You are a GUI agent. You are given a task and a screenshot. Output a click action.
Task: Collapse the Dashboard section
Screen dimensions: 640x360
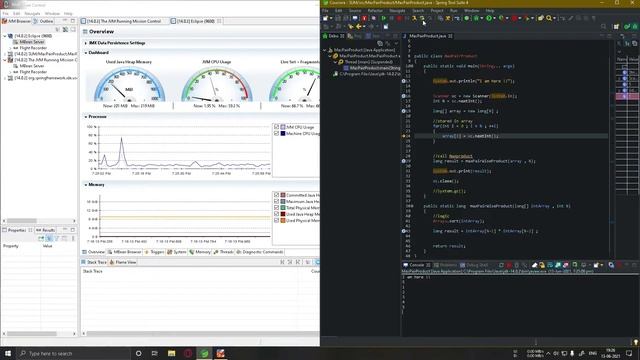[x=86, y=53]
